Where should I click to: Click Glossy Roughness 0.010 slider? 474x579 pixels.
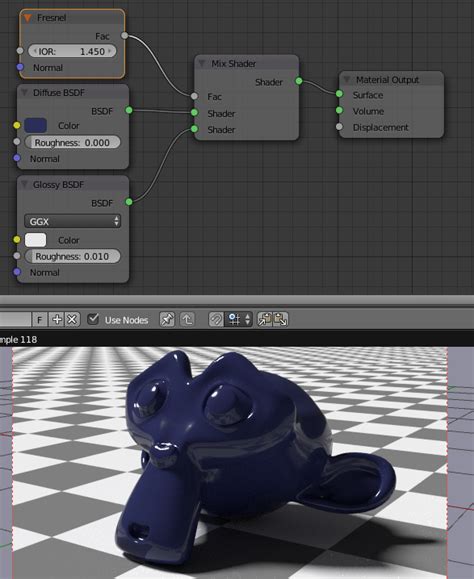[72, 256]
